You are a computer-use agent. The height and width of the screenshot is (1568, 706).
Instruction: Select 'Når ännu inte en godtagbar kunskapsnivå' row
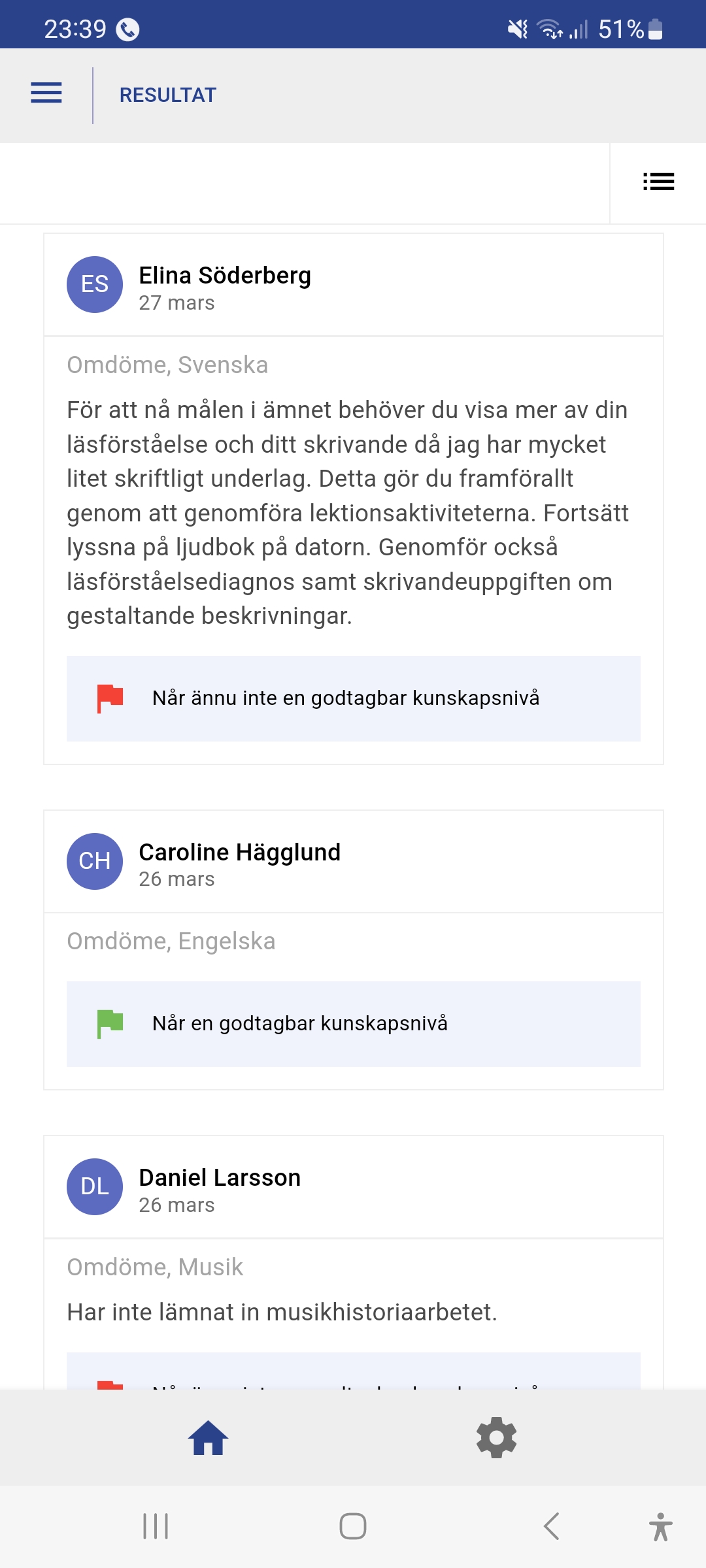(x=353, y=698)
